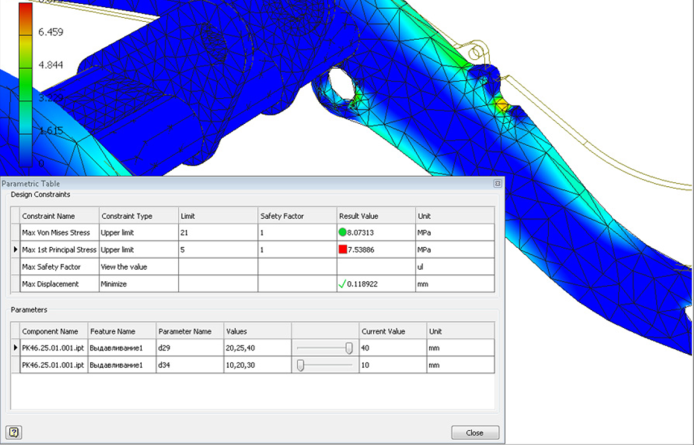Image resolution: width=694 pixels, height=445 pixels.
Task: Click the help icon in Parametric Table
Action: pyautogui.click(x=14, y=432)
